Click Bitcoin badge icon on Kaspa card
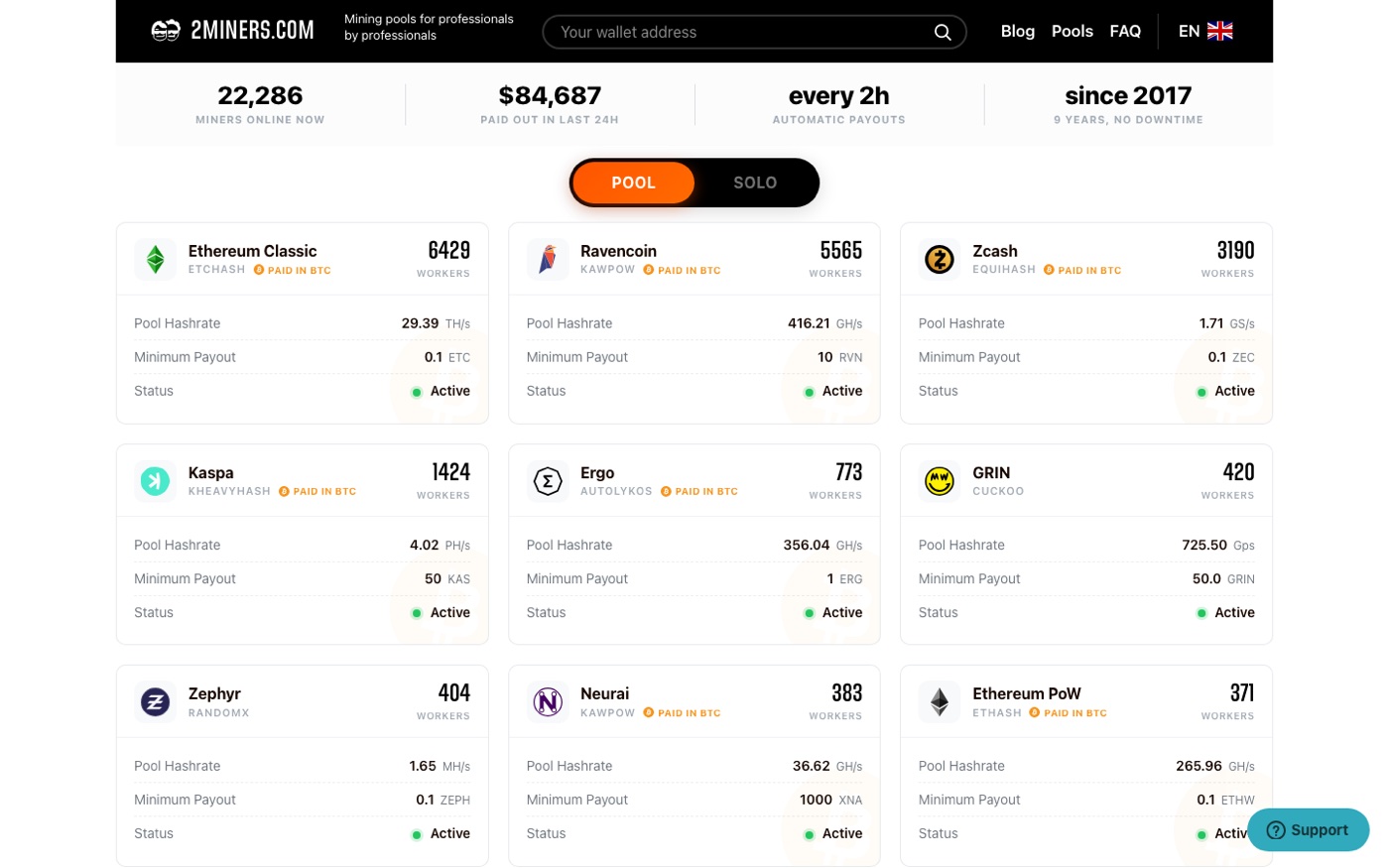The width and height of the screenshot is (1389, 868). click(285, 491)
